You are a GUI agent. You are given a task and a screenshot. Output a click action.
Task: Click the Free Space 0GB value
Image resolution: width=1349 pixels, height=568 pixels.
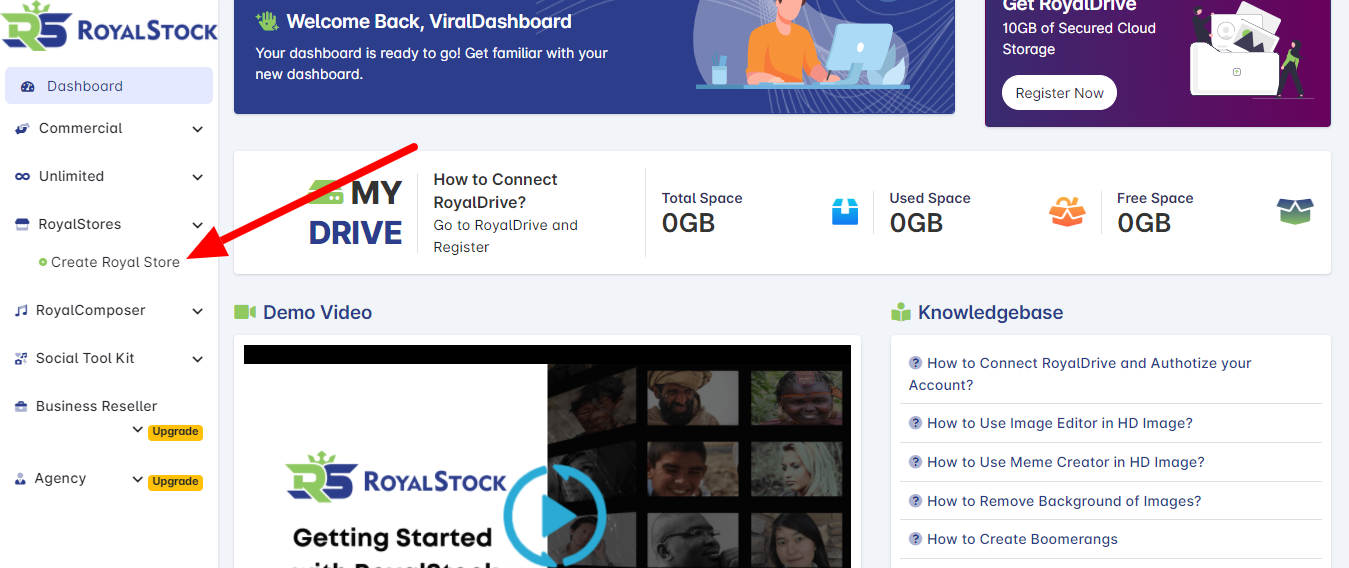click(x=1143, y=222)
